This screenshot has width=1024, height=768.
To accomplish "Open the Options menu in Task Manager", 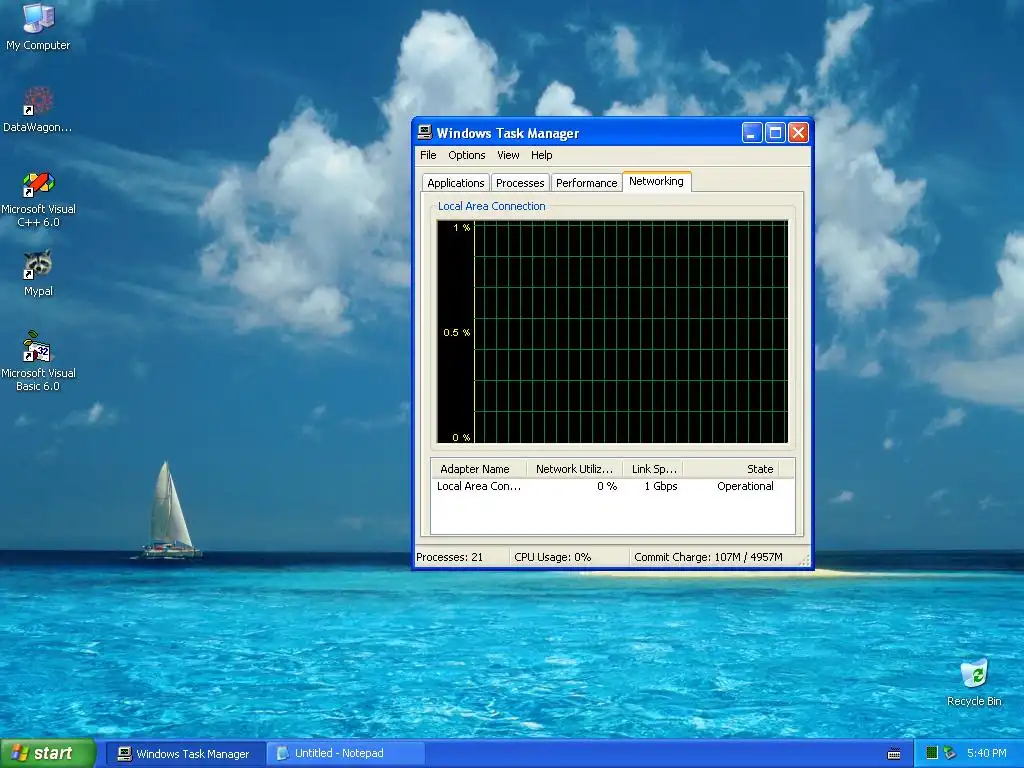I will pyautogui.click(x=466, y=155).
